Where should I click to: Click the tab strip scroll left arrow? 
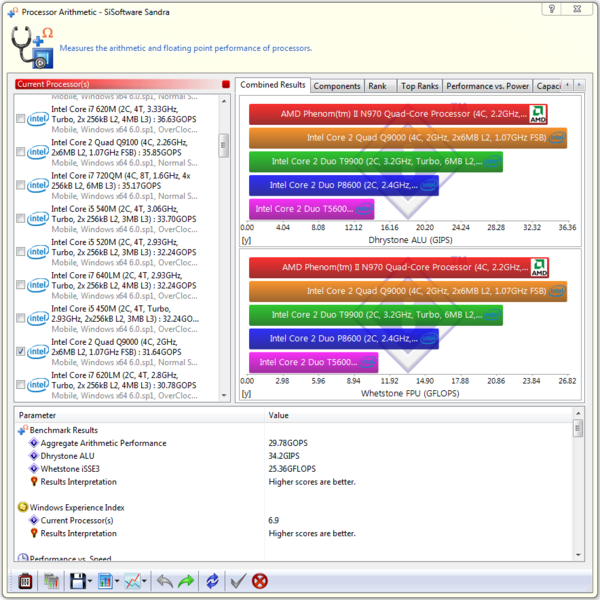(567, 85)
